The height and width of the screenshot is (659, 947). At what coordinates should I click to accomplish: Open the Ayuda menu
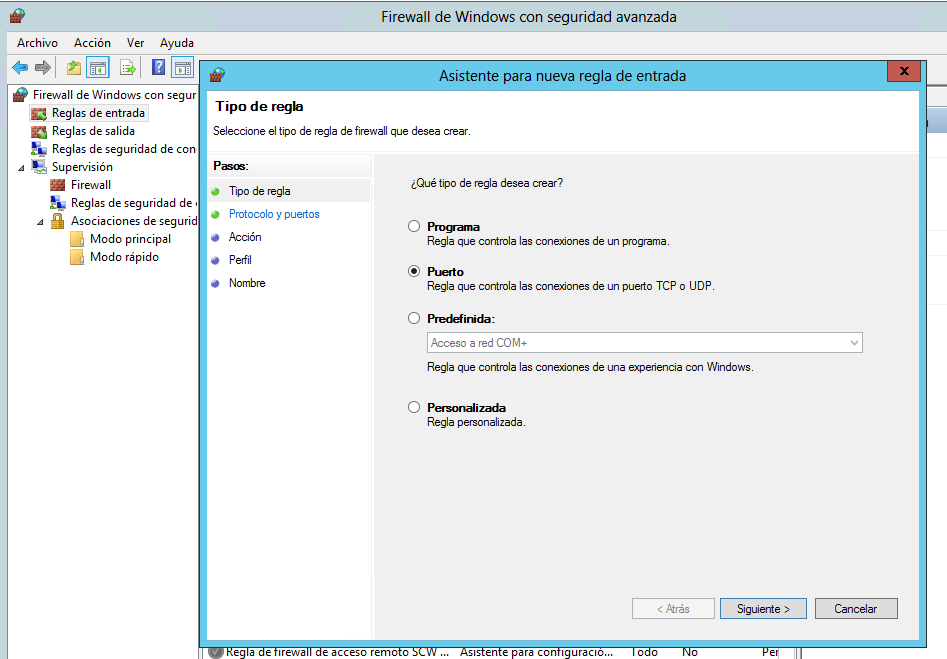point(177,43)
